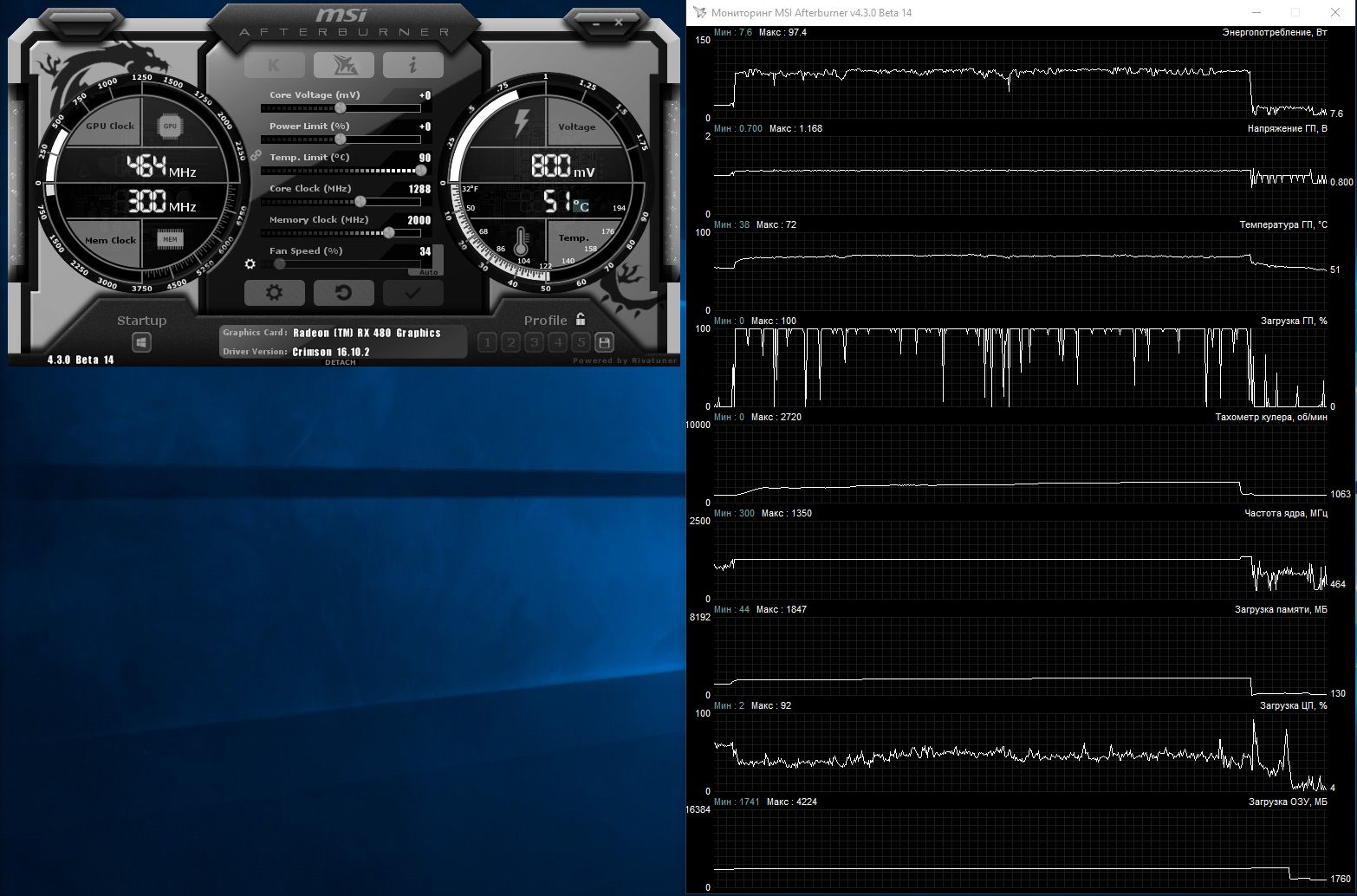Click the 'GPU Clock' gauge label
The image size is (1357, 896).
(x=110, y=127)
